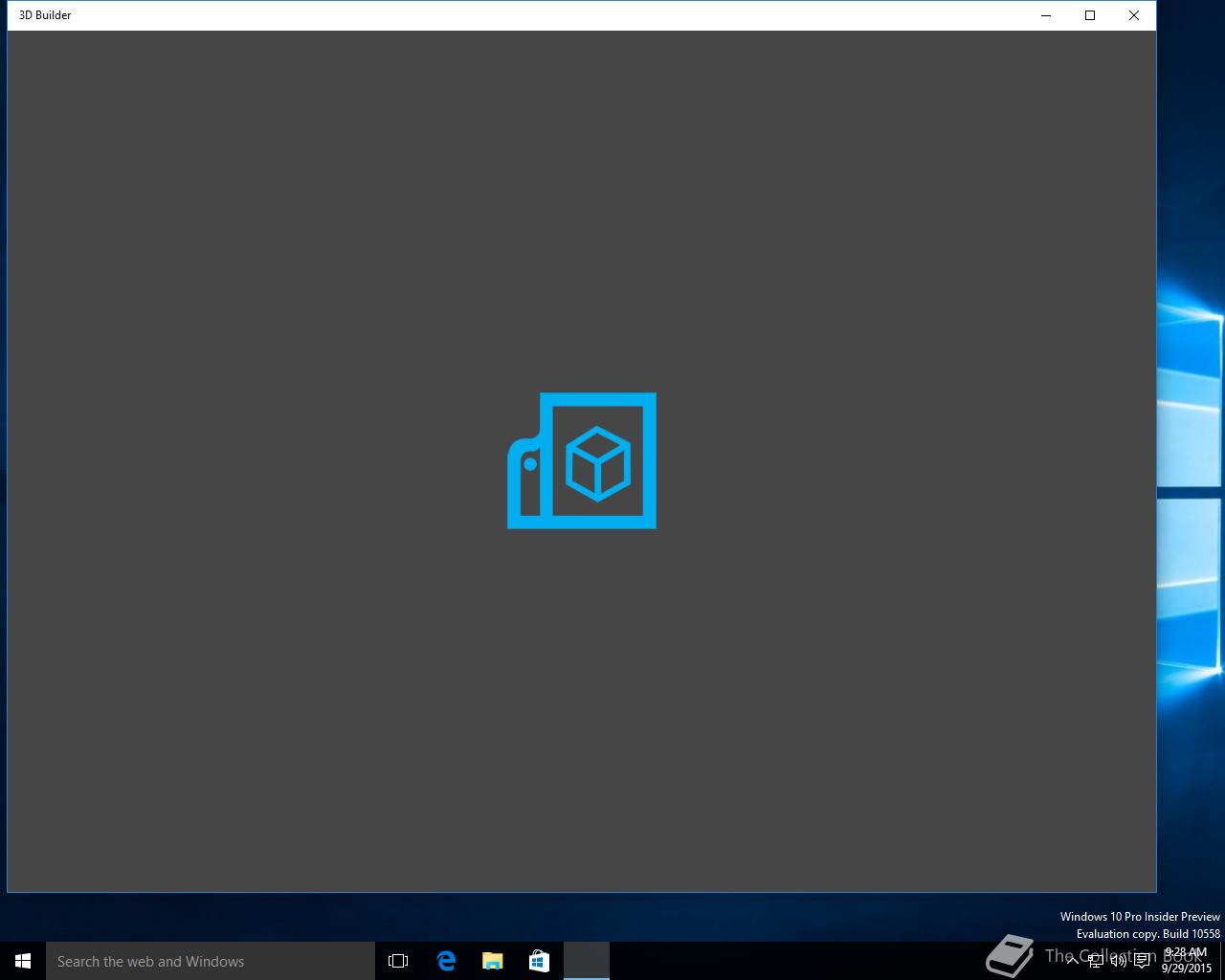Open the Windows Store taskbar icon
The height and width of the screenshot is (980, 1225).
click(x=539, y=961)
